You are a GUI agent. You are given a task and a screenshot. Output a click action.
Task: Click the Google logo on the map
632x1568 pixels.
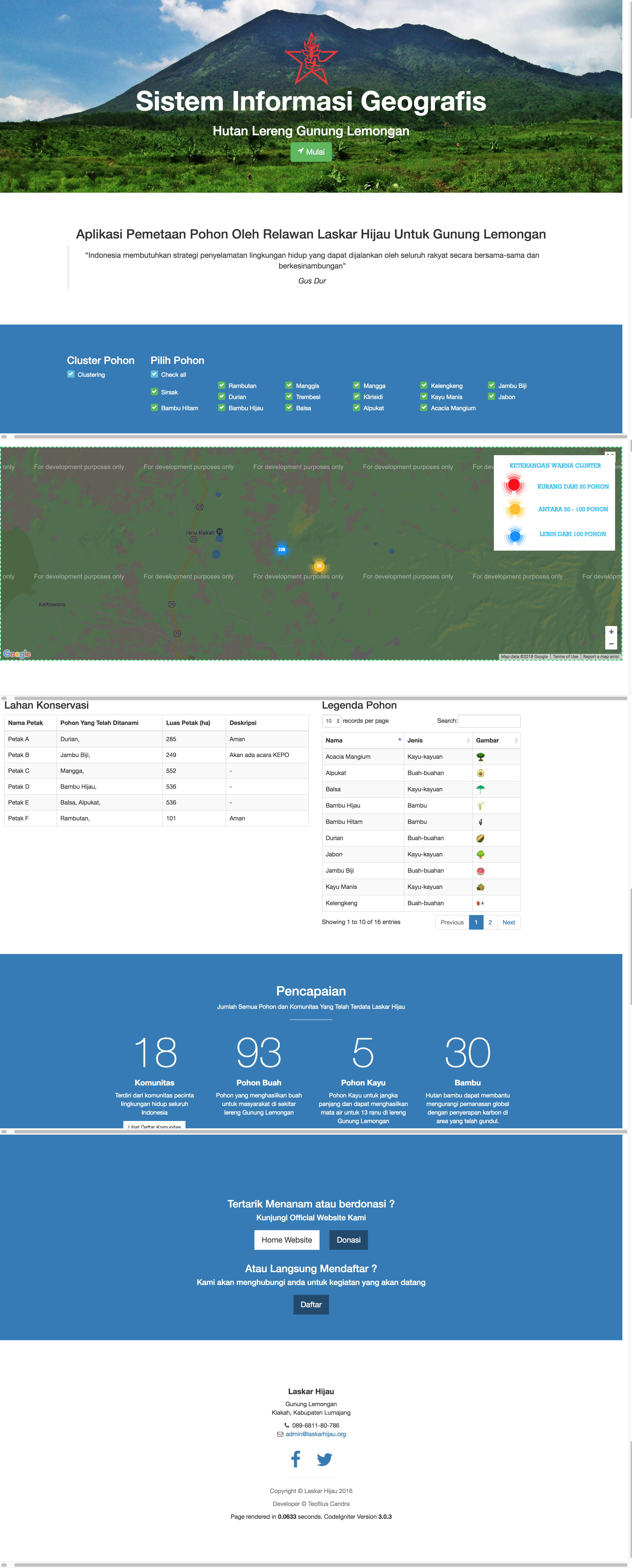click(x=17, y=654)
